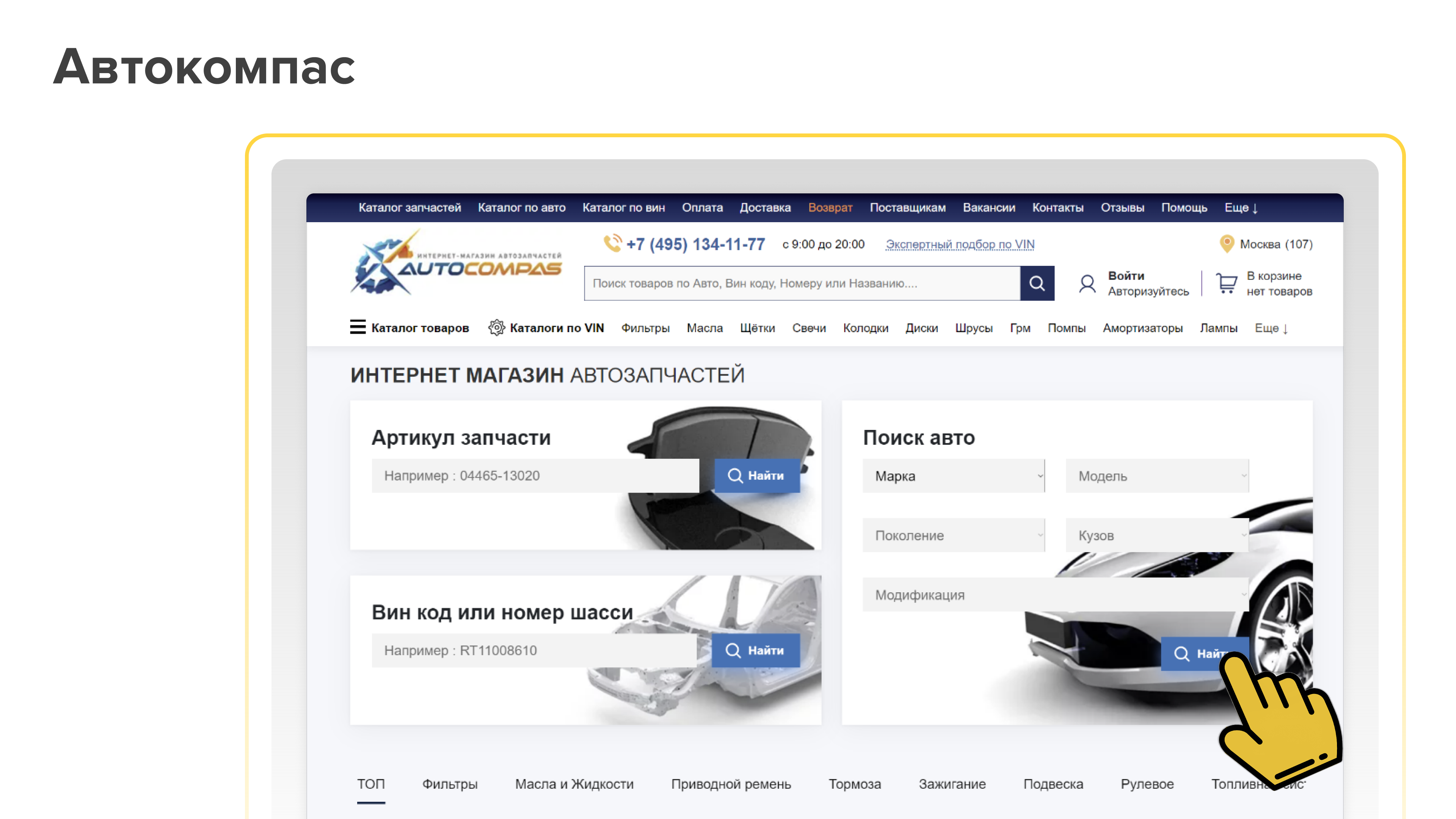The image size is (1456, 819).
Task: Click the phone handset icon
Action: [x=613, y=243]
